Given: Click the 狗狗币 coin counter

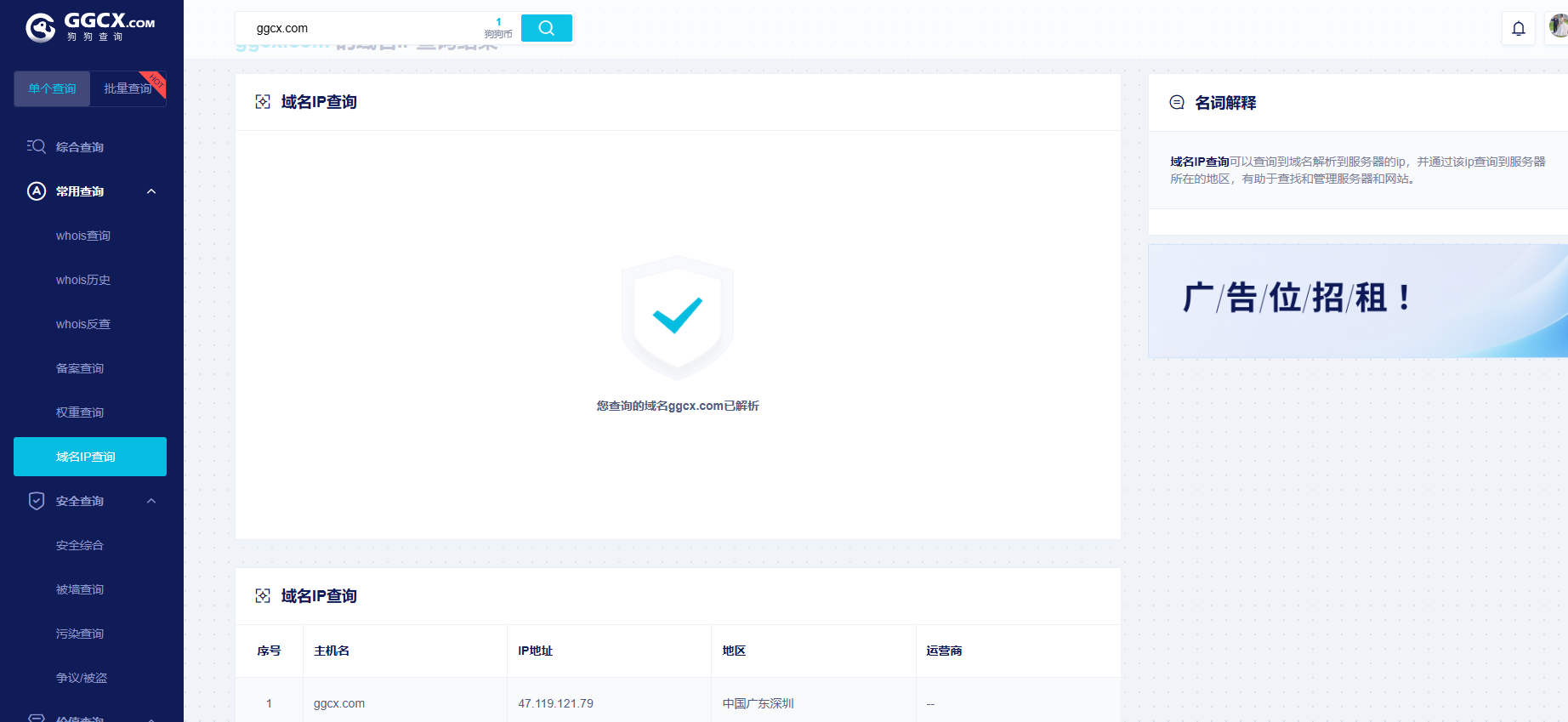Looking at the screenshot, I should [498, 28].
